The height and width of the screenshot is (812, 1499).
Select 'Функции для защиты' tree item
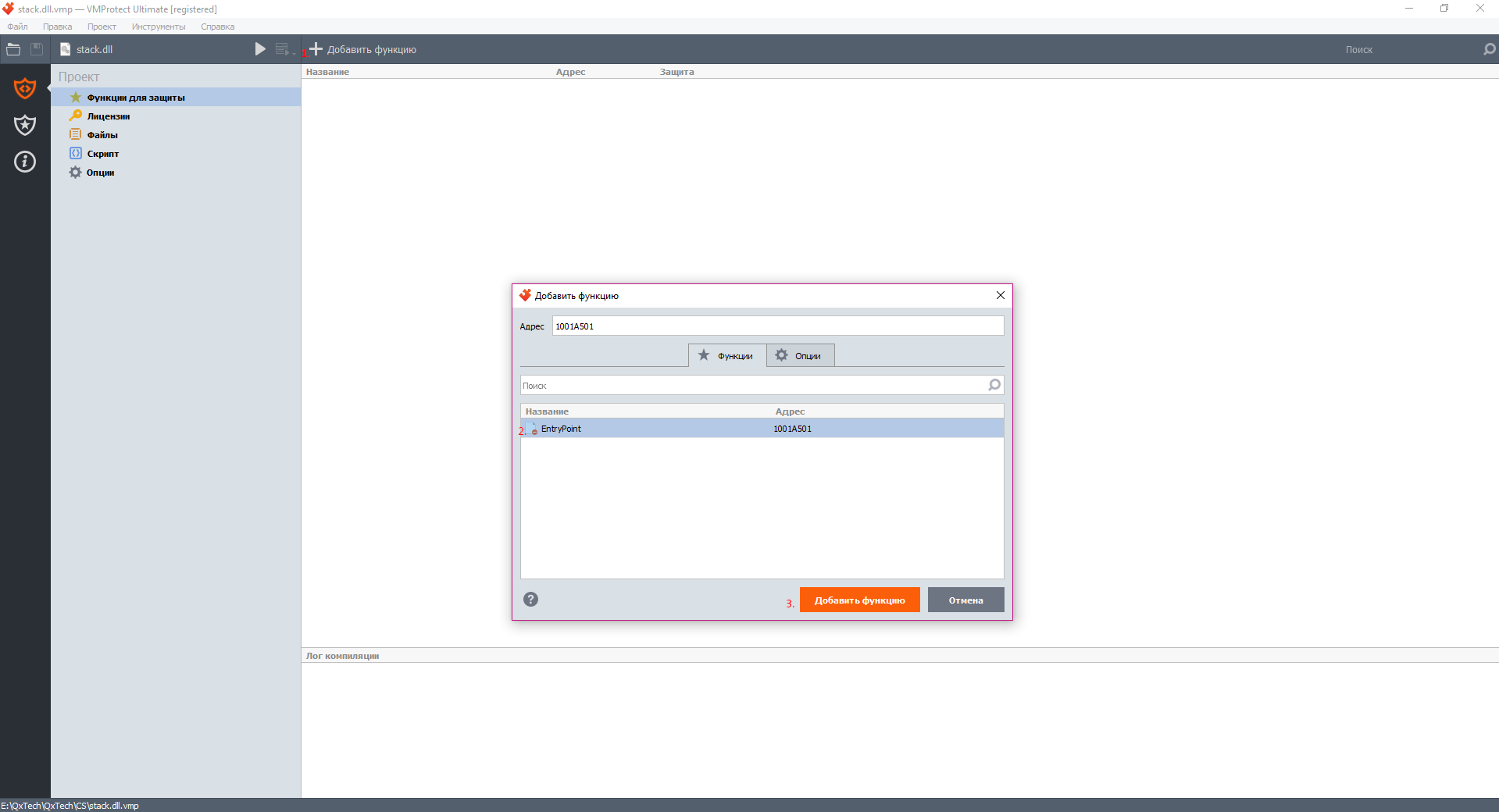tap(176, 98)
